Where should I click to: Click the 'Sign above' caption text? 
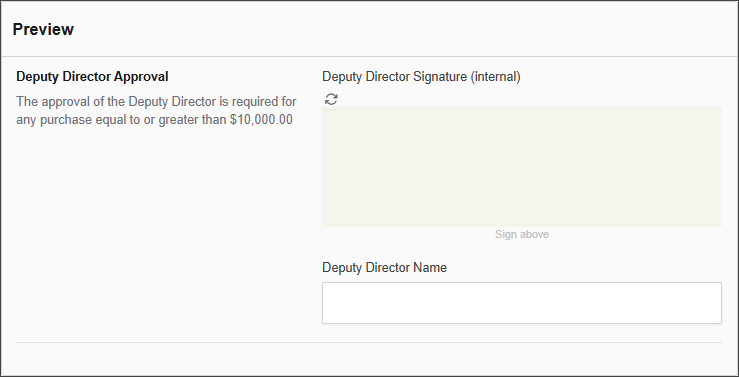[522, 234]
